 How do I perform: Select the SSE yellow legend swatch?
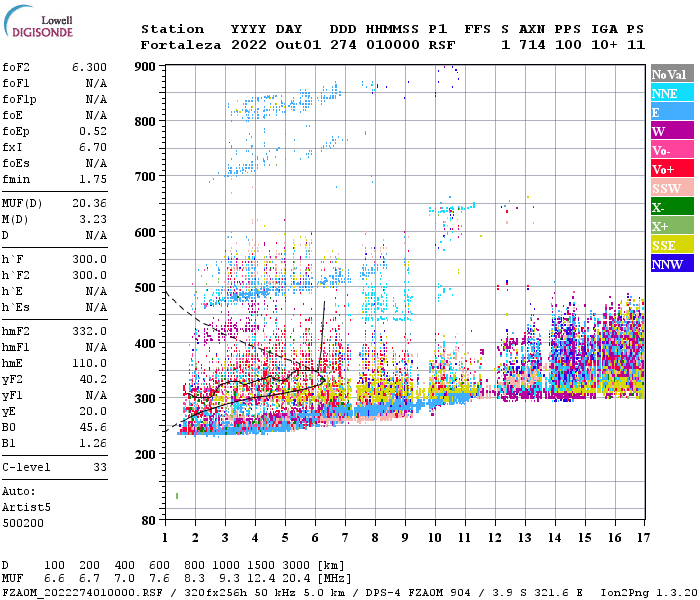click(x=672, y=245)
